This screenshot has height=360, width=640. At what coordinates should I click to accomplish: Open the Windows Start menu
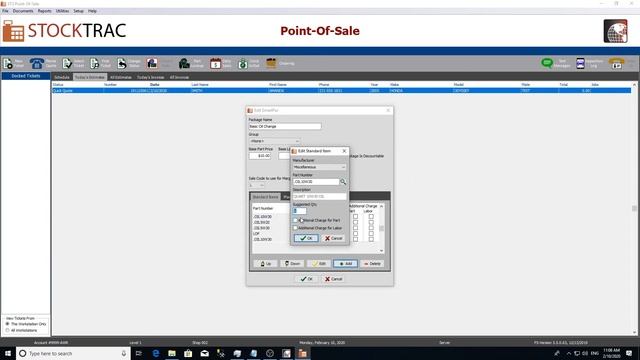8,353
